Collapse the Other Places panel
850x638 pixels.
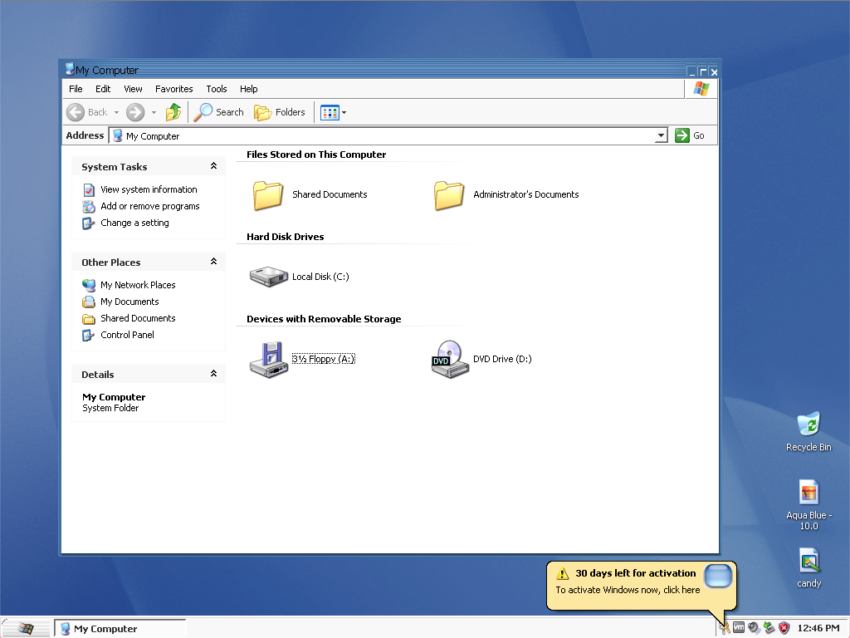(214, 261)
